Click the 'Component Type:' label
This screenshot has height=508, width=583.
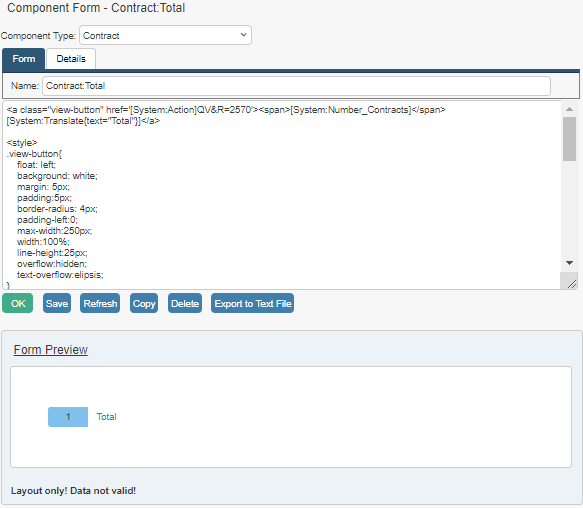pos(38,36)
